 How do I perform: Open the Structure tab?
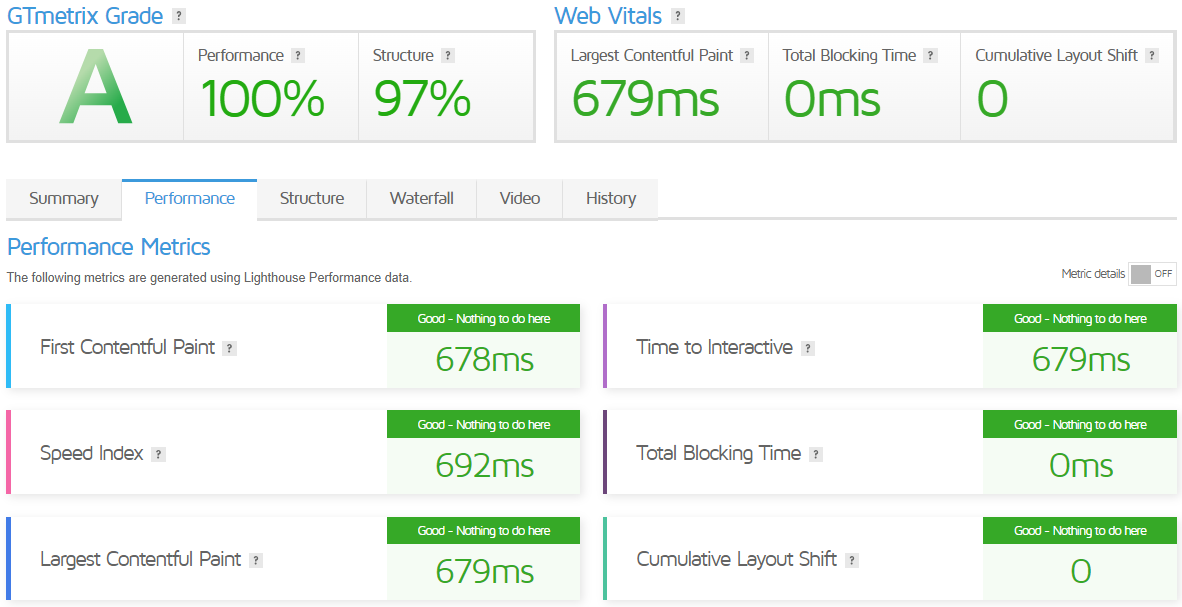pos(311,199)
